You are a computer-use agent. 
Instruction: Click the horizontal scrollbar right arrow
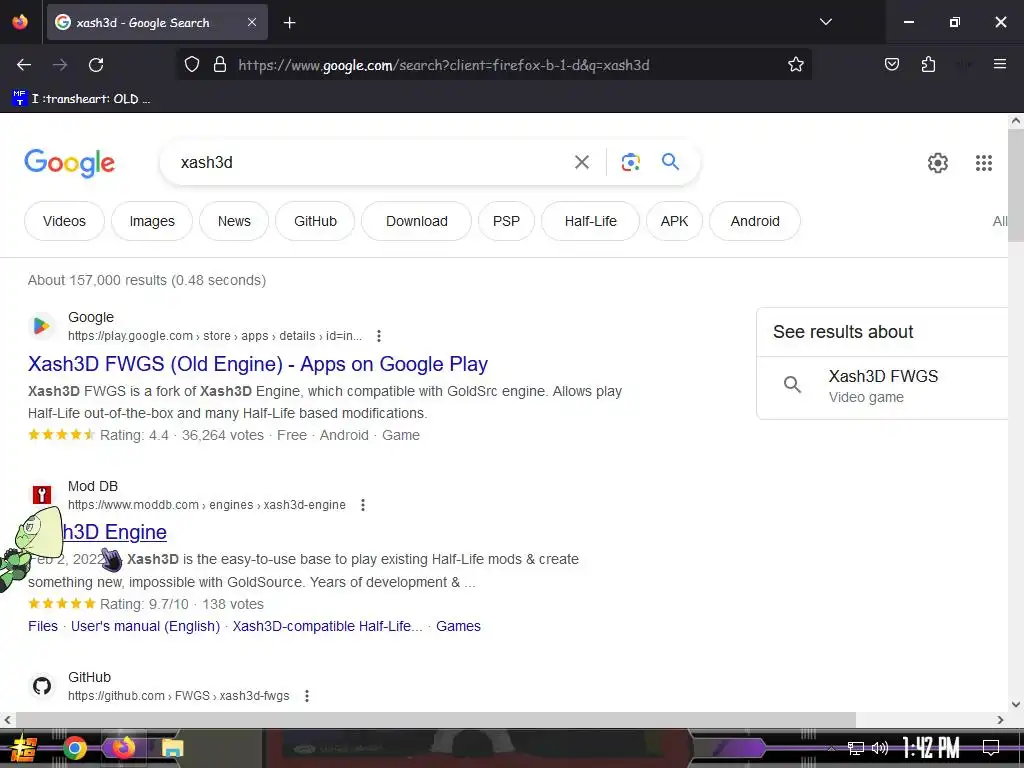(1000, 720)
